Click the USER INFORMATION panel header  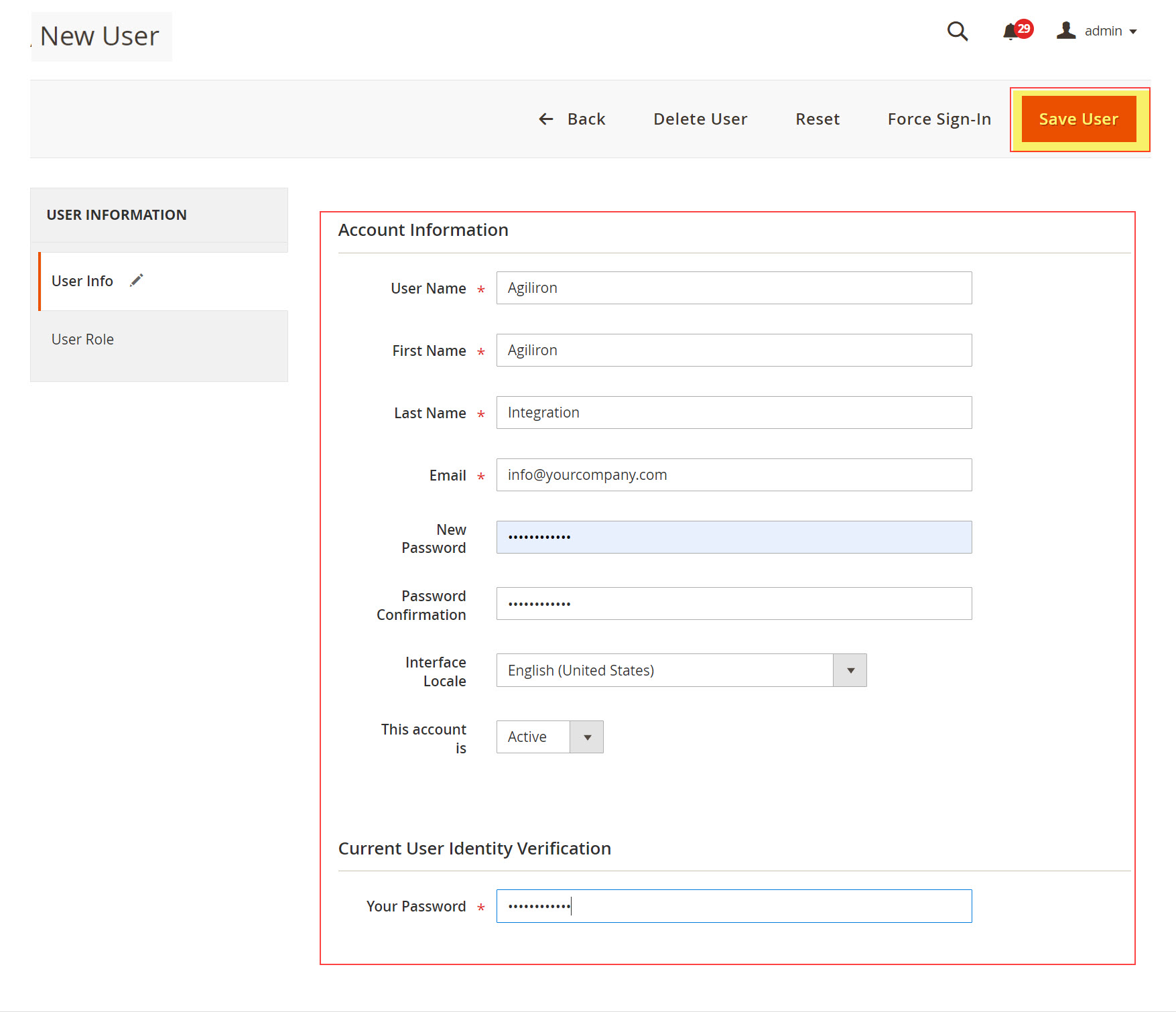point(117,215)
